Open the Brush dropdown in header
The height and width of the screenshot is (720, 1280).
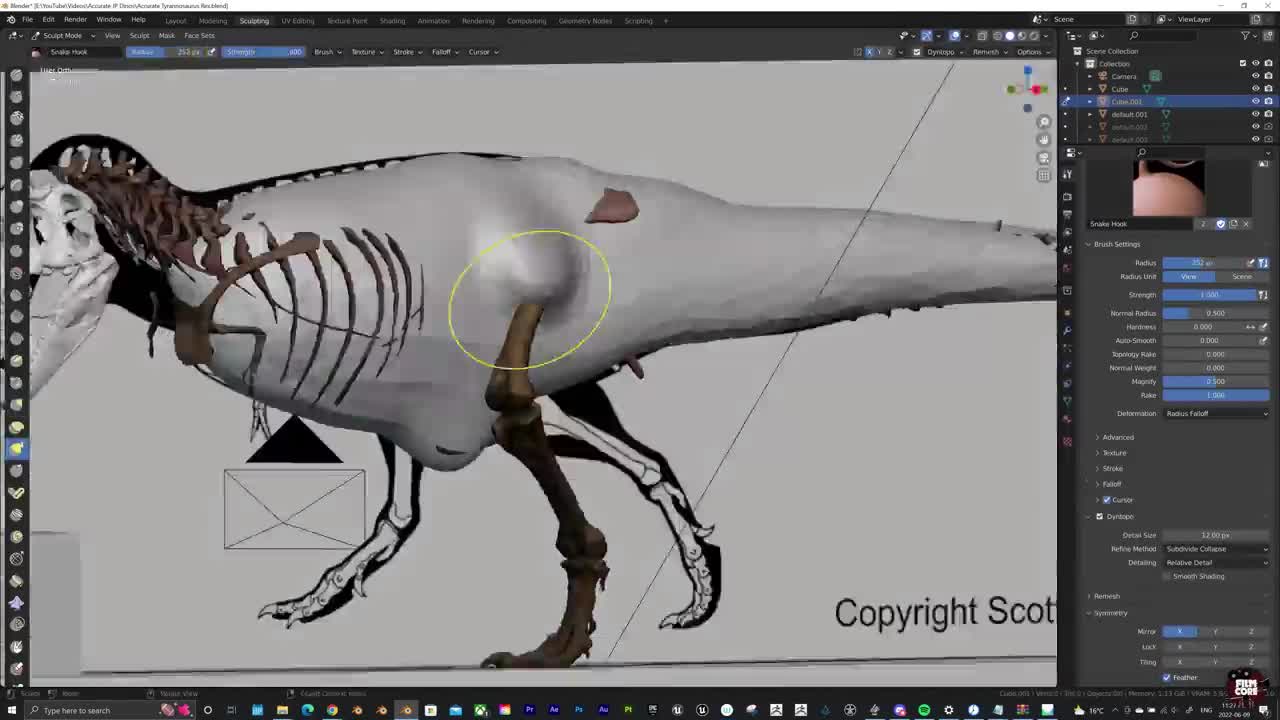point(327,52)
